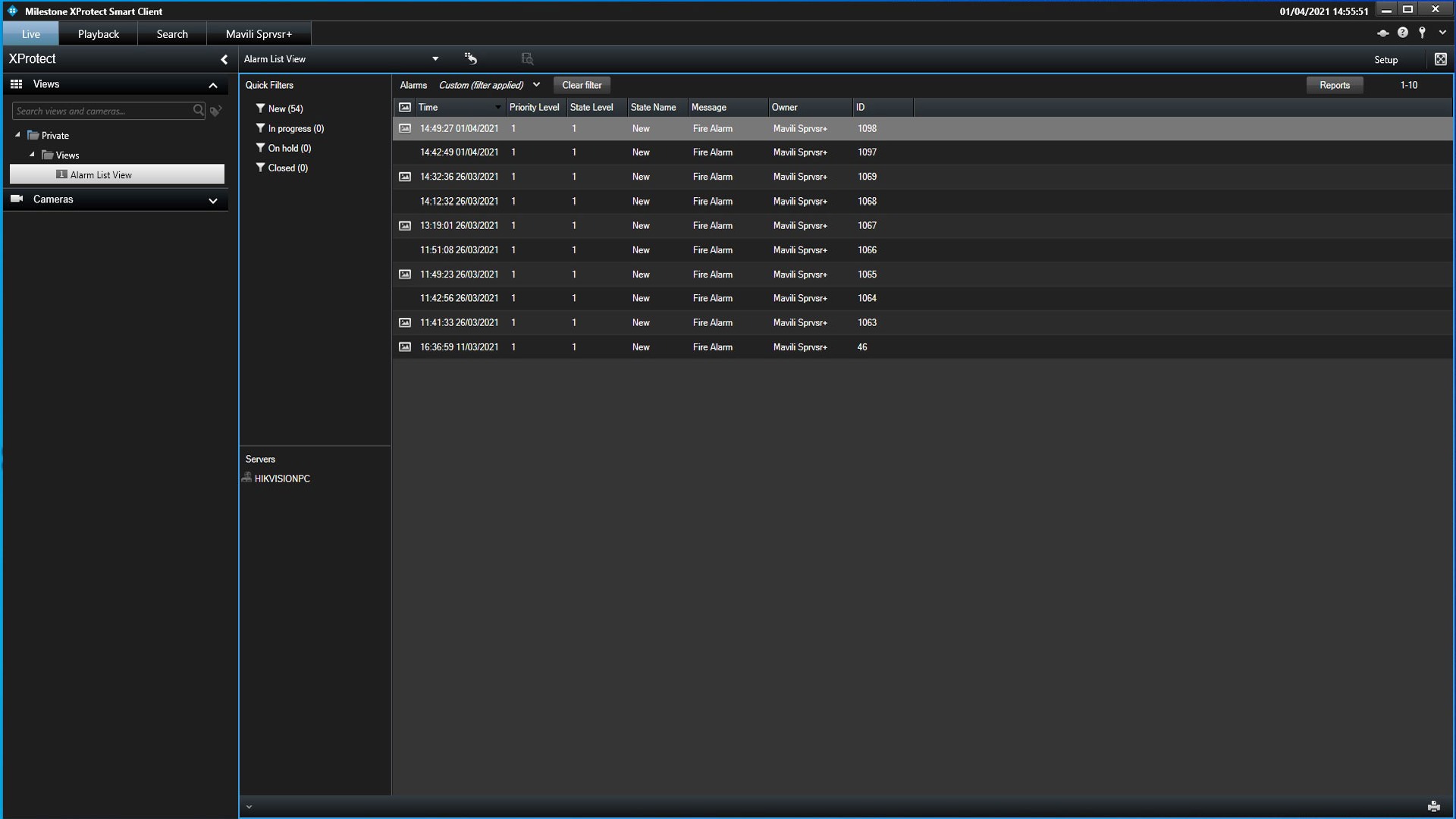Click the magnifier icon in search field
Image resolution: width=1456 pixels, height=819 pixels.
click(199, 111)
